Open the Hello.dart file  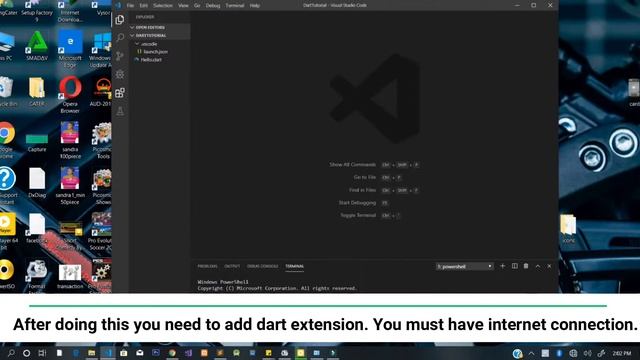[160, 60]
